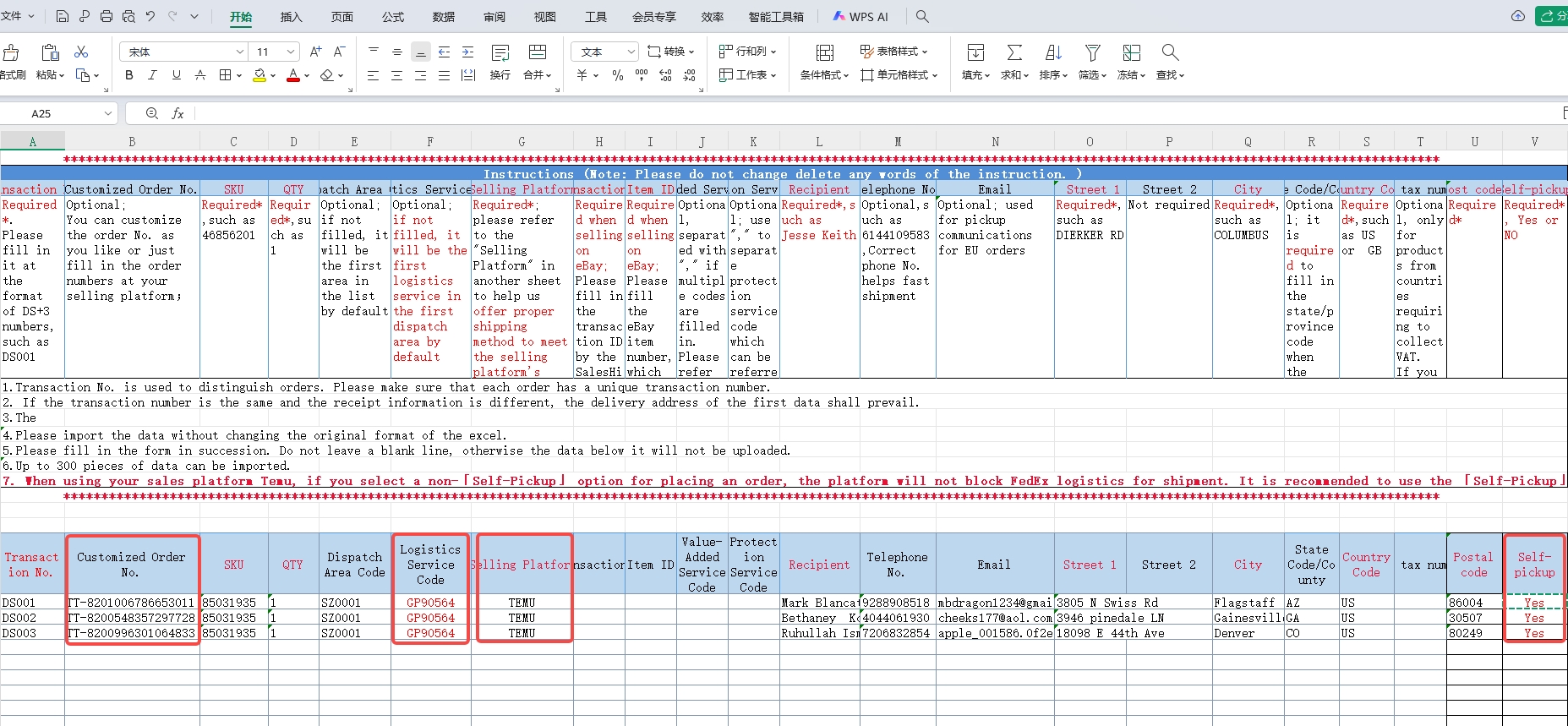This screenshot has height=726, width=1568.
Task: Click the 求和 AutoSum sigma icon
Action: click(x=1014, y=52)
